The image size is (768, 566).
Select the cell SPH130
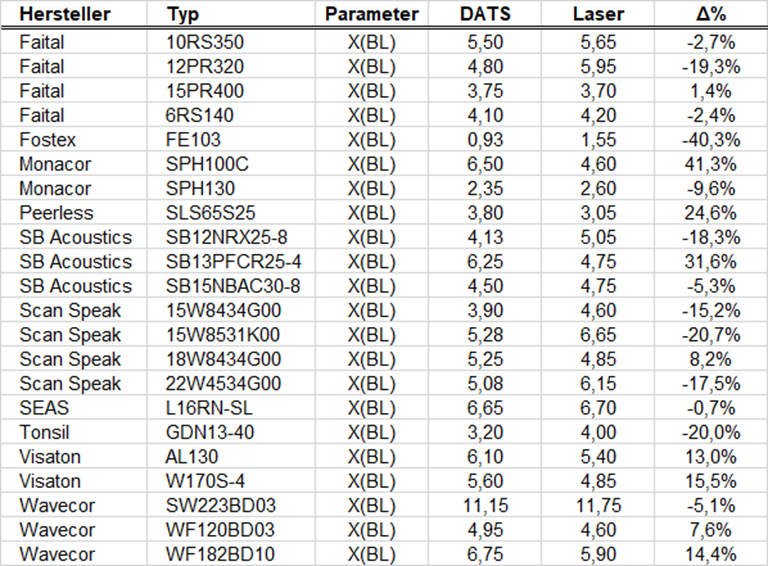coord(200,189)
